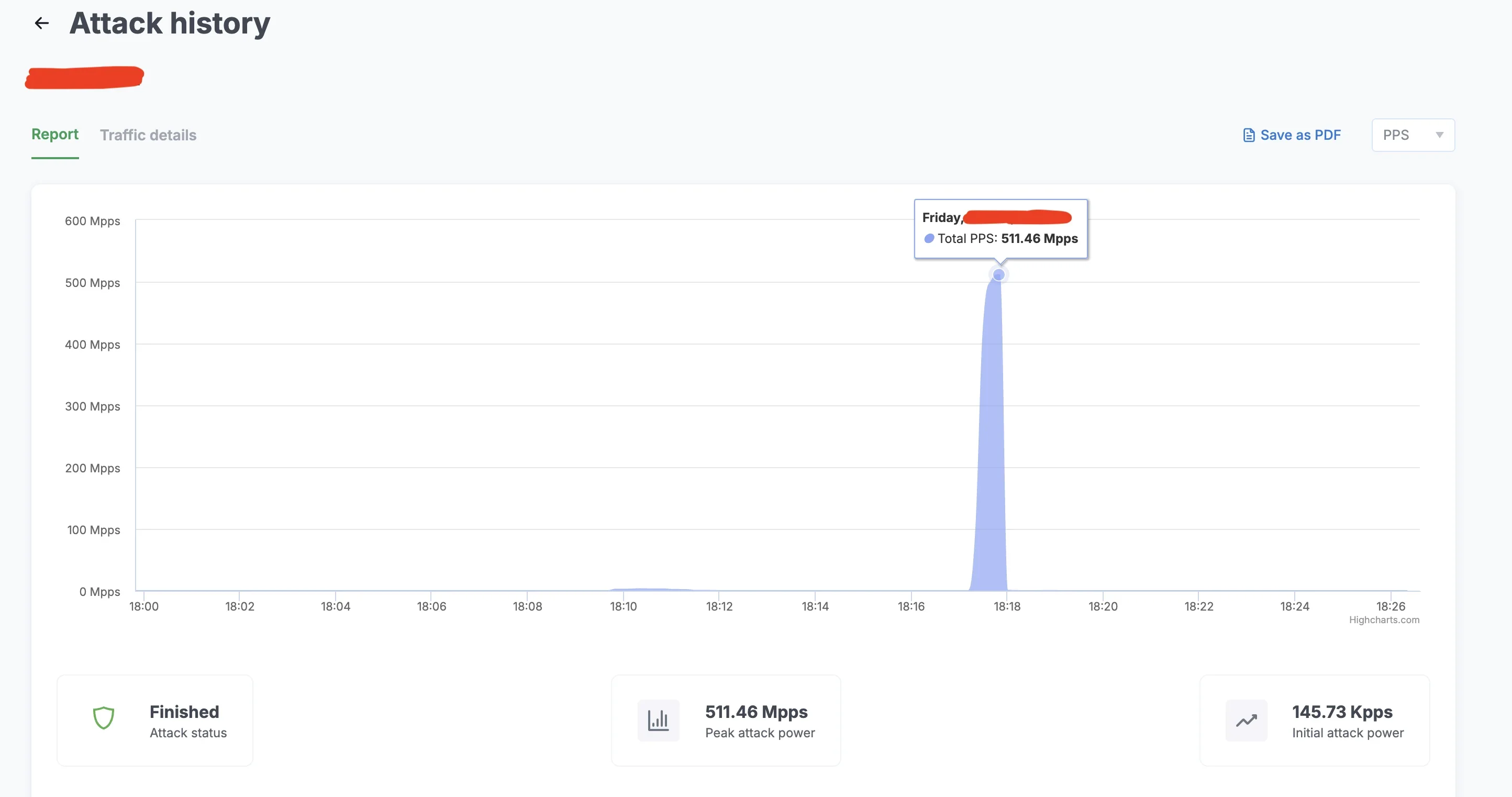Click the 18:10 x-axis time label
Screen dimensions: 1512x797
pyautogui.click(x=623, y=606)
